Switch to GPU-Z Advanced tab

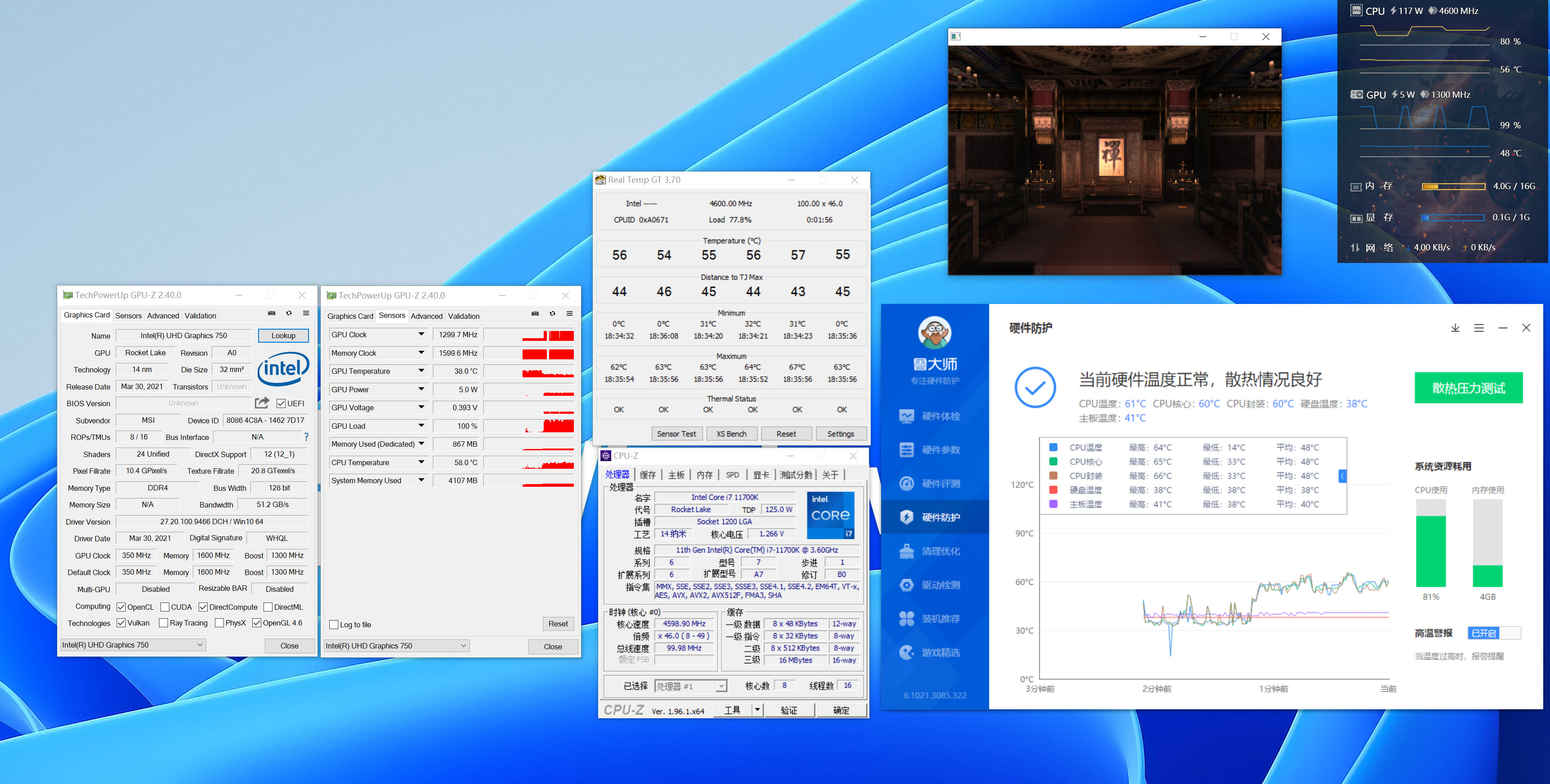[x=163, y=315]
